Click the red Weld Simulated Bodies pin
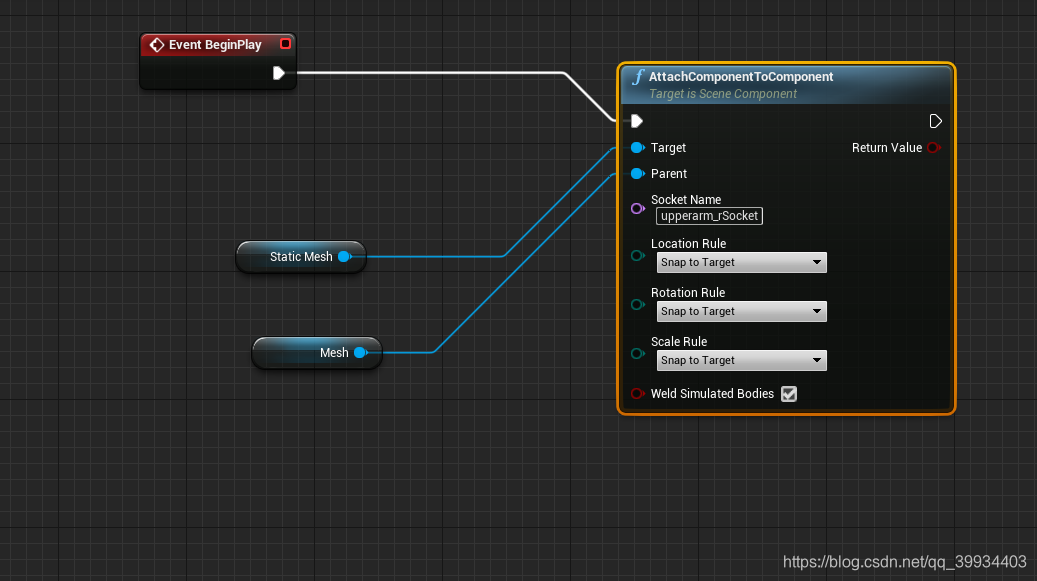 [637, 393]
